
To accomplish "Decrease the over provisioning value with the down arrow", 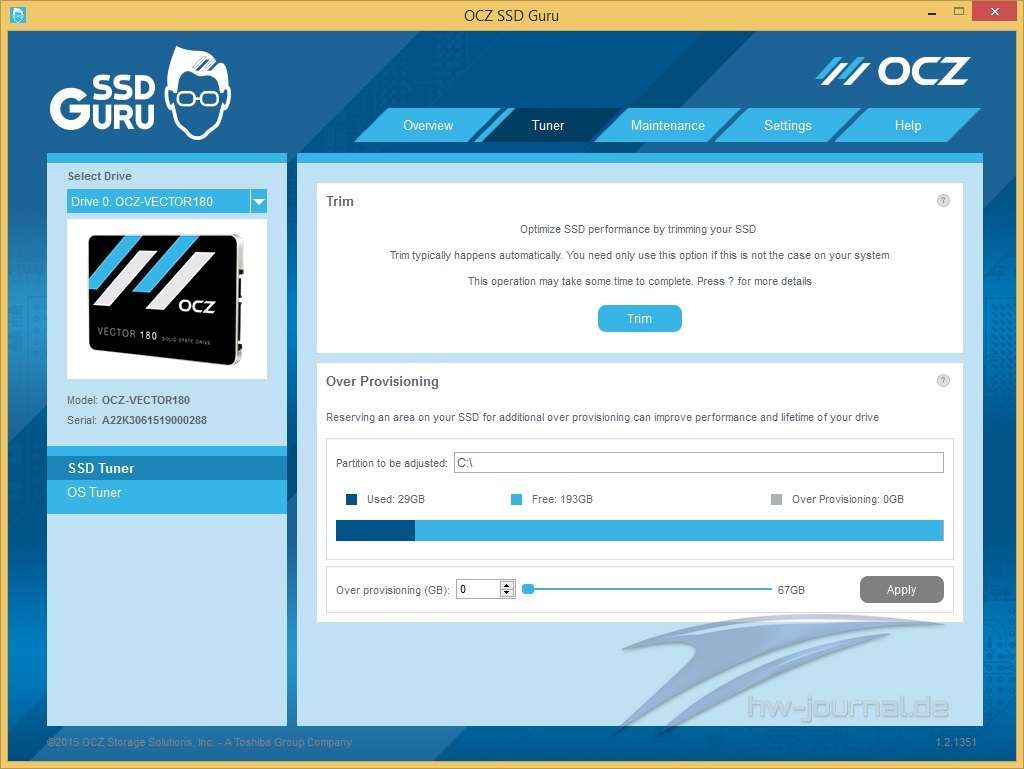I will (x=507, y=594).
